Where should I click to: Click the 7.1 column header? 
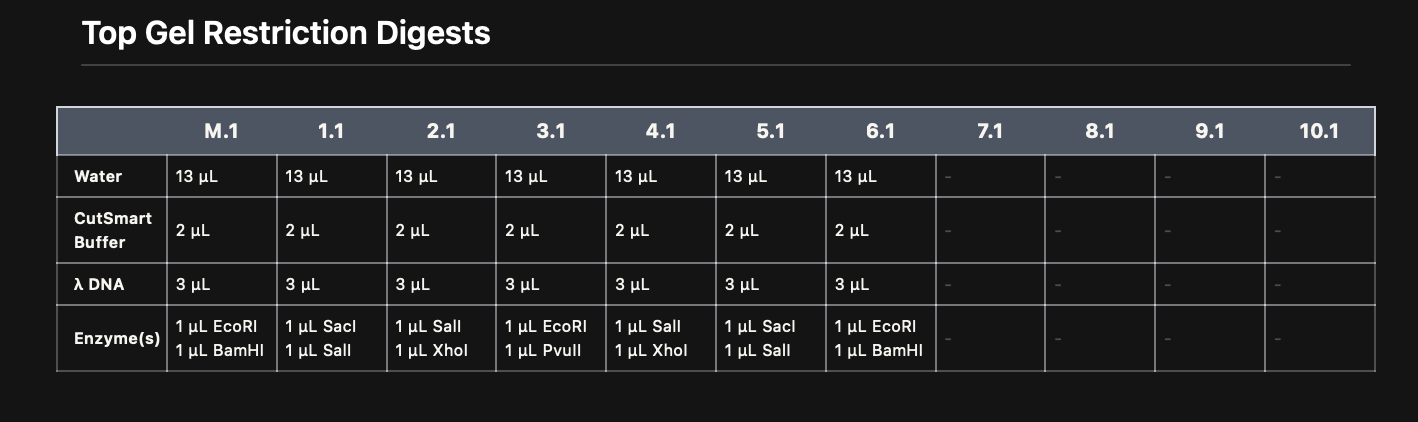point(990,131)
